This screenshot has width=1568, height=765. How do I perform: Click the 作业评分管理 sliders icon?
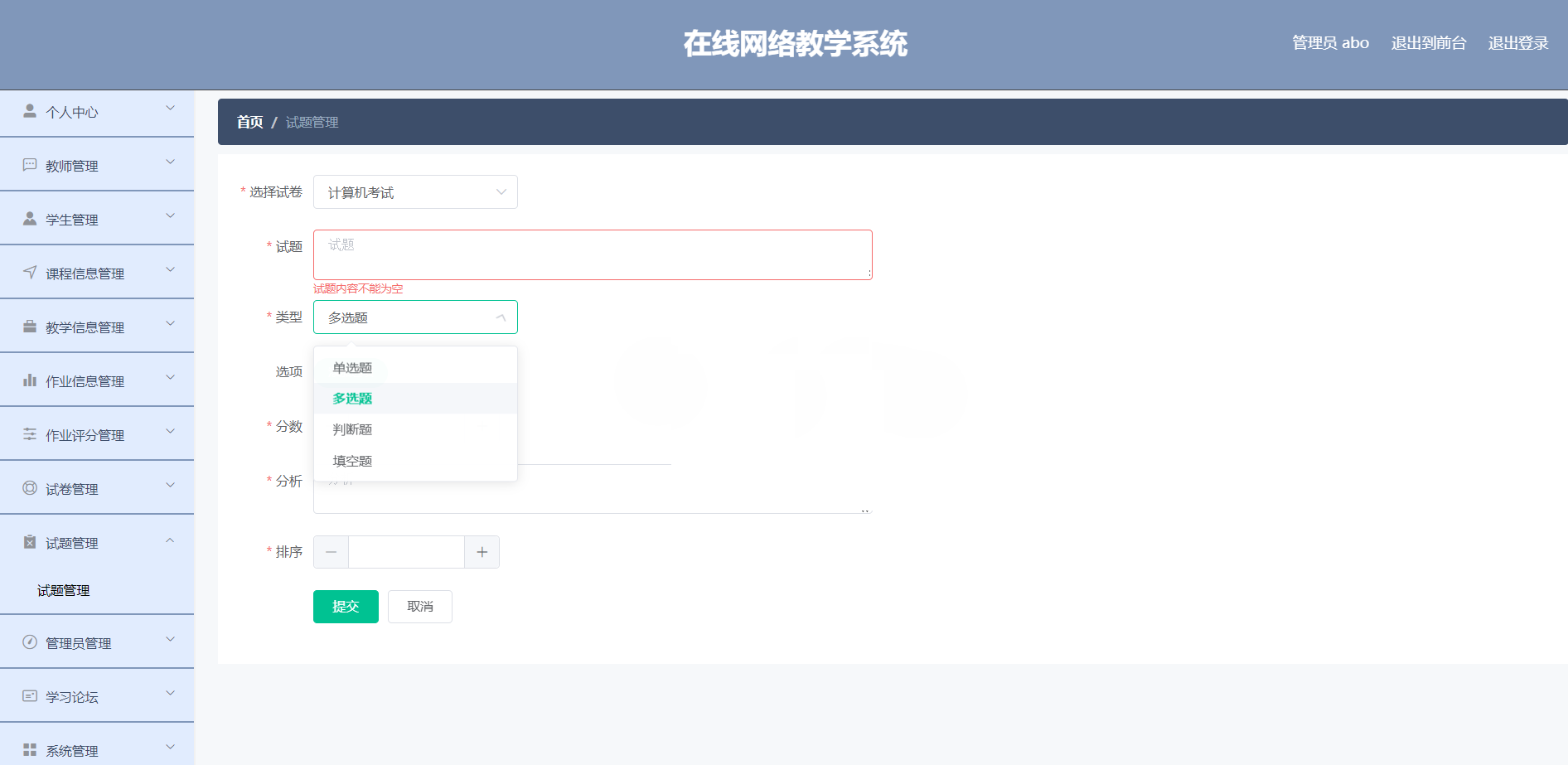point(30,433)
